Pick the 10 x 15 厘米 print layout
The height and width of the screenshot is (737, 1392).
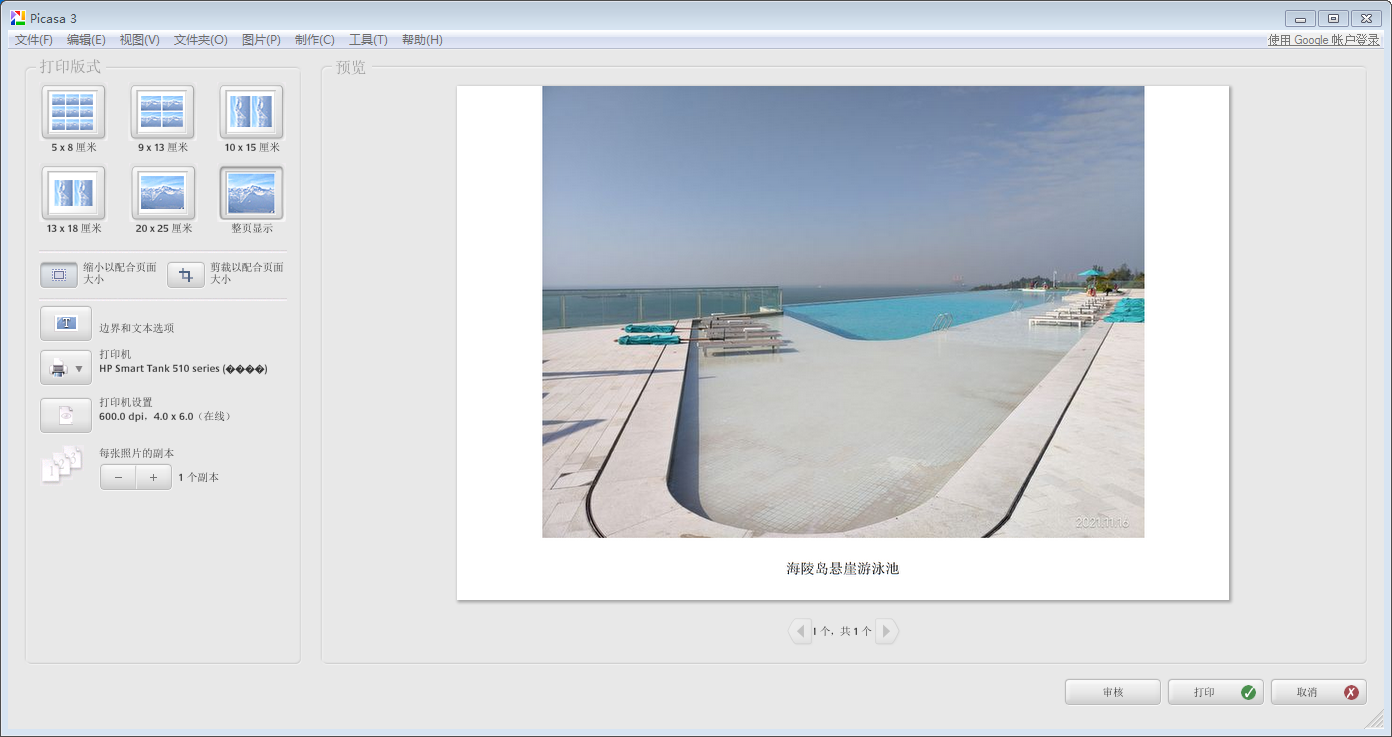(x=251, y=111)
